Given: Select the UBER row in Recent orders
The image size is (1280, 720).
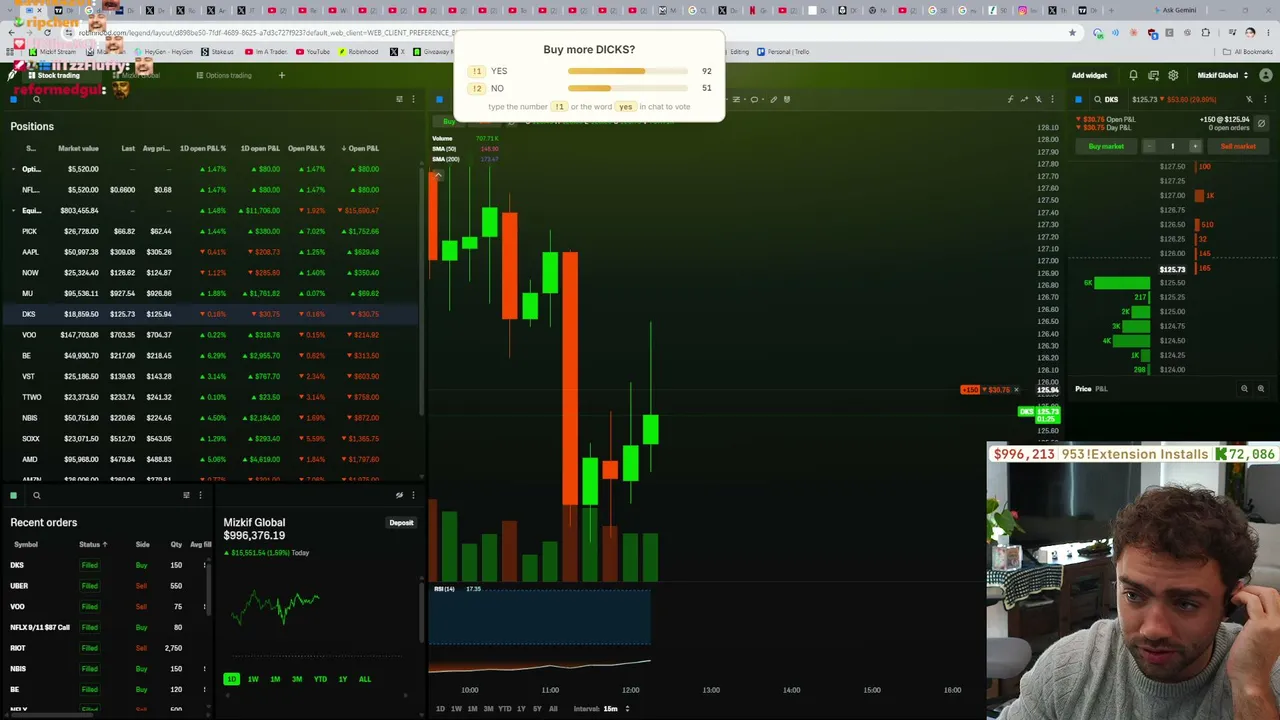Looking at the screenshot, I should [x=108, y=586].
